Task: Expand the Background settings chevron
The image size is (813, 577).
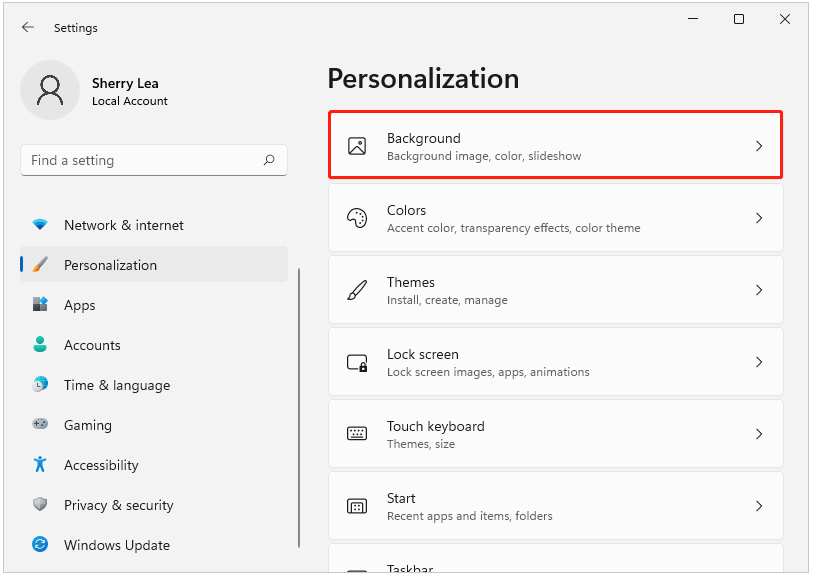Action: pyautogui.click(x=758, y=145)
